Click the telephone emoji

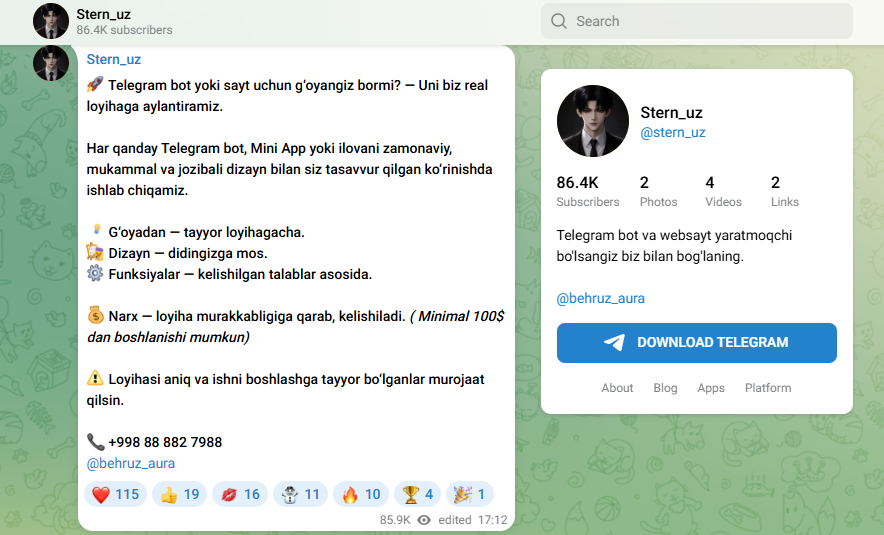pyautogui.click(x=95, y=441)
